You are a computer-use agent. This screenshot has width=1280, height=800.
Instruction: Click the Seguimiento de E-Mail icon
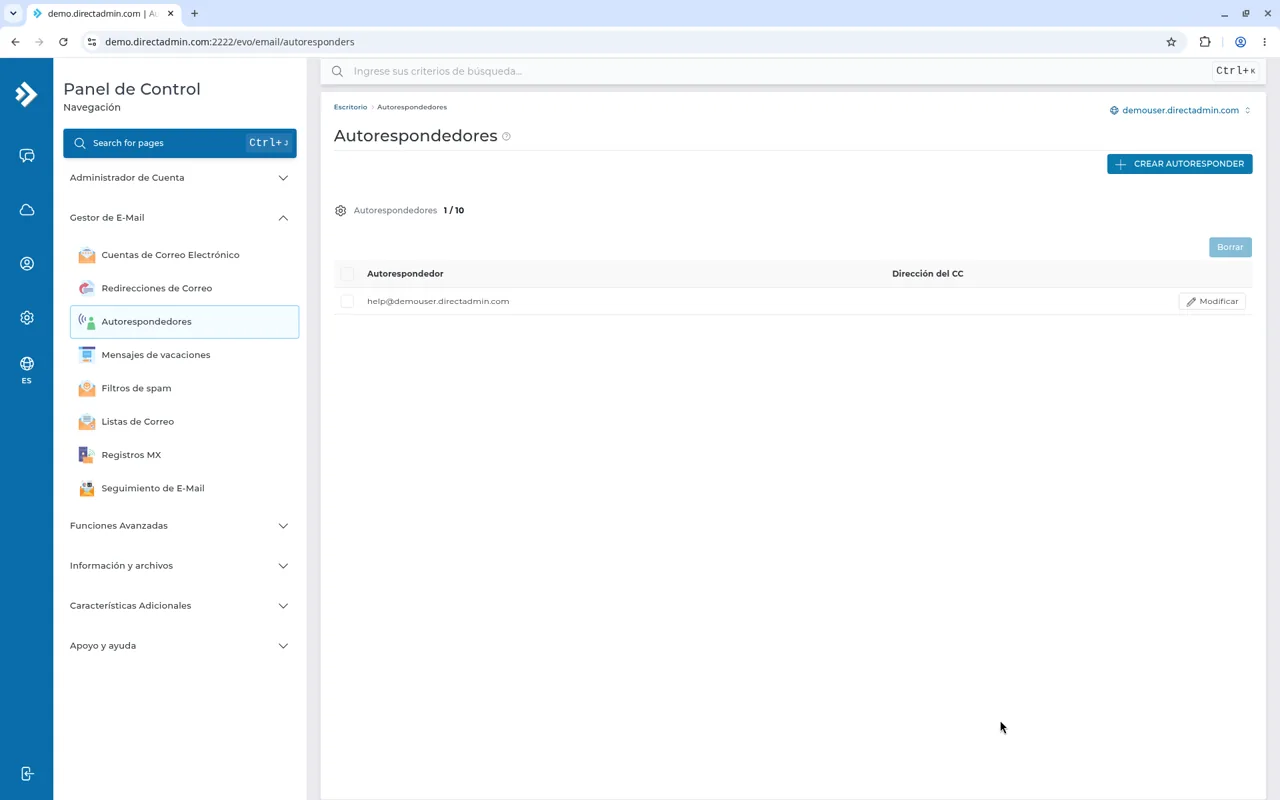pos(87,488)
